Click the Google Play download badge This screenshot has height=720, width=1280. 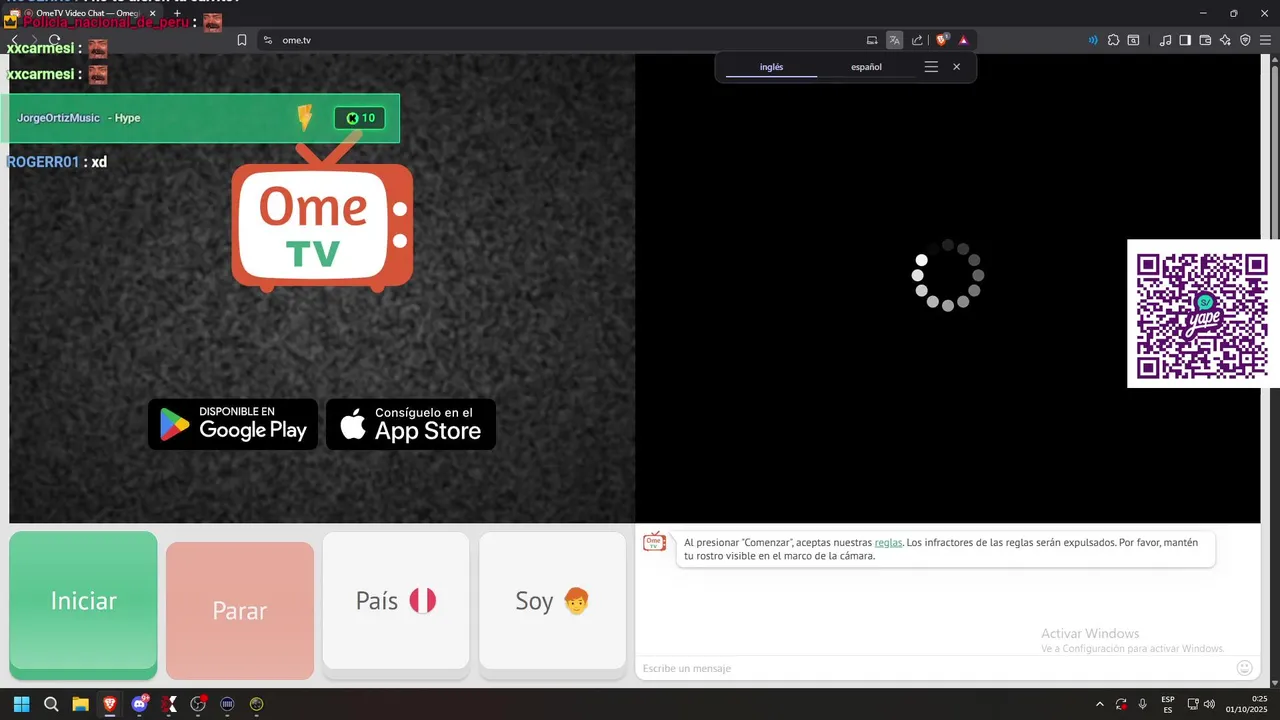pos(233,424)
